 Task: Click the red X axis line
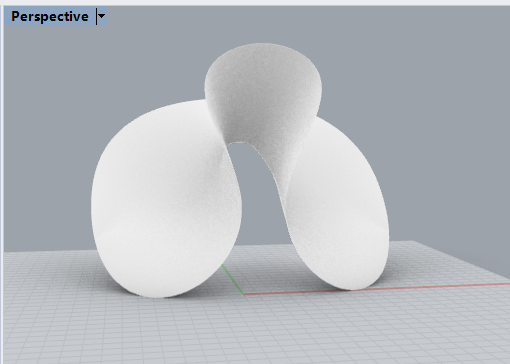(x=377, y=289)
